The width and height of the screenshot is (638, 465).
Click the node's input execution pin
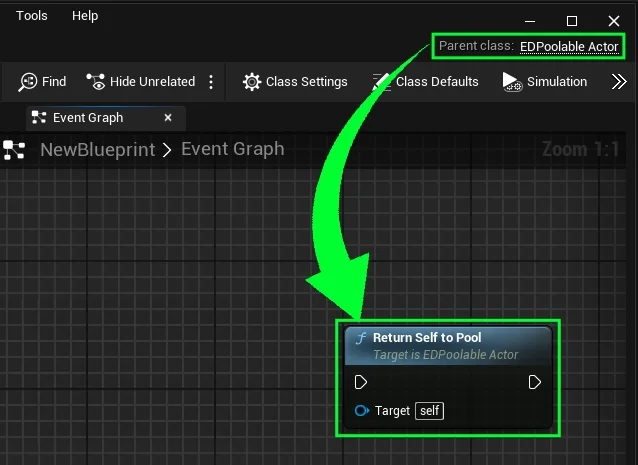coord(361,382)
